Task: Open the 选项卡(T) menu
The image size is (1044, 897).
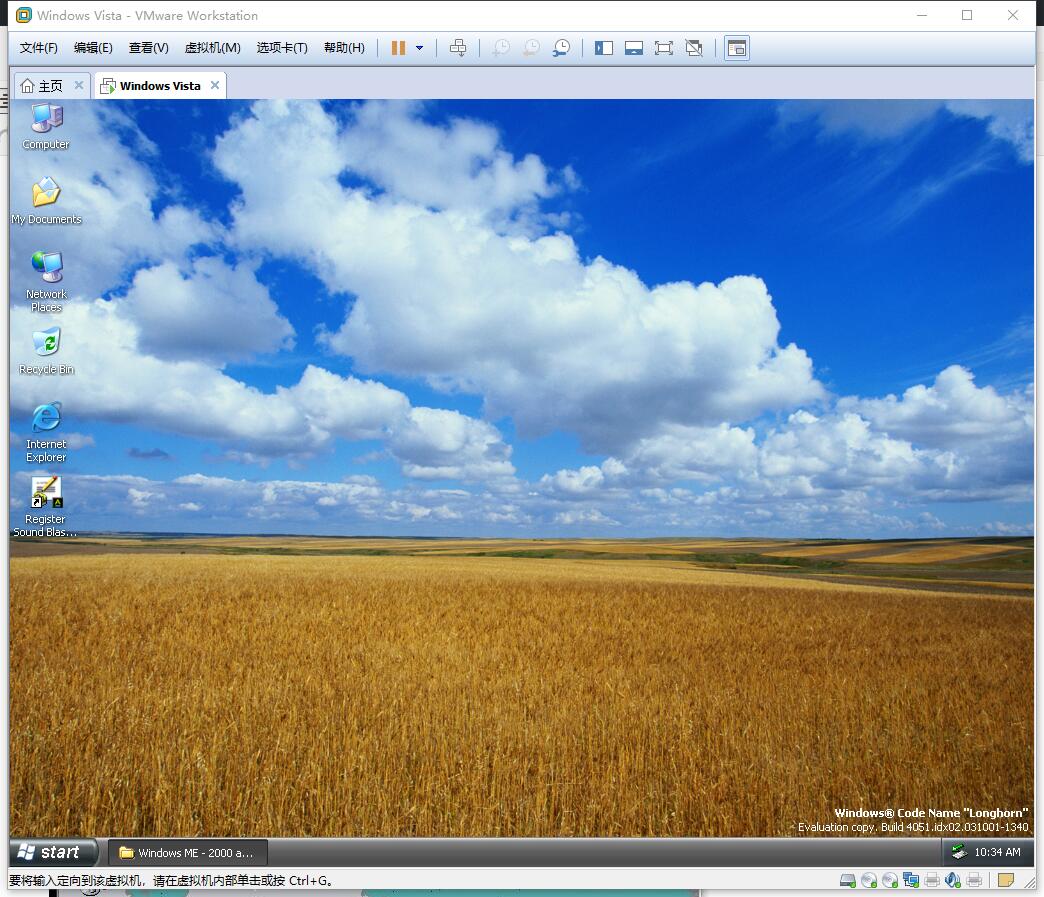Action: click(282, 48)
